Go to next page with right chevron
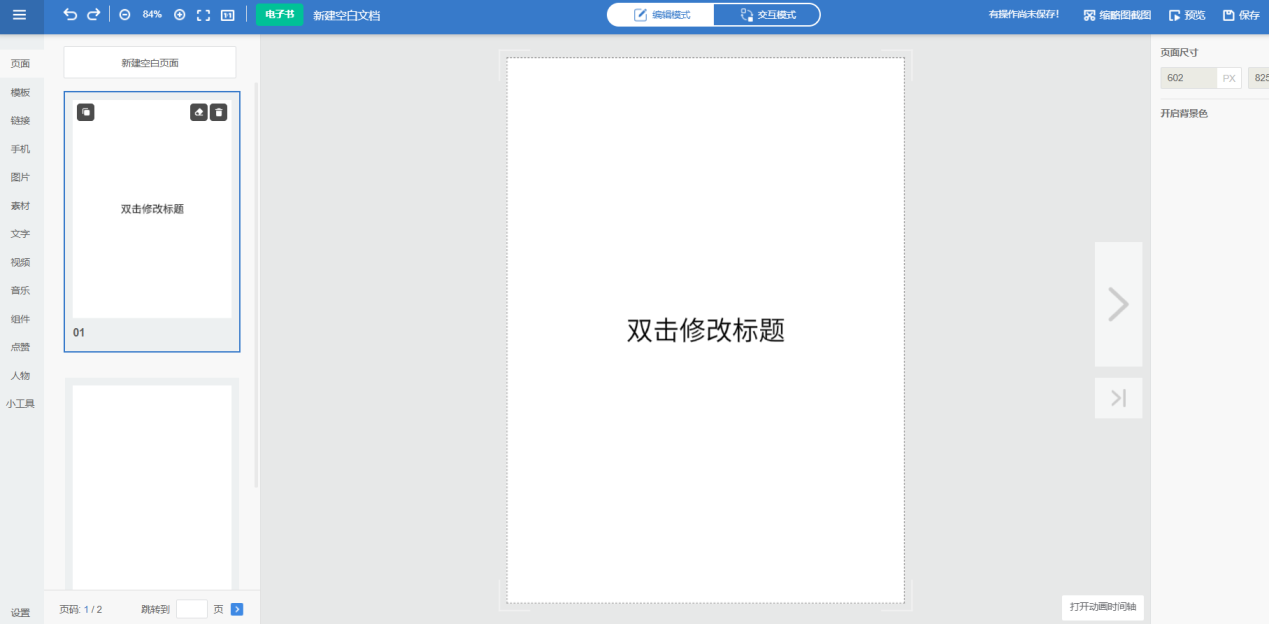This screenshot has height=624, width=1269. tap(1118, 304)
